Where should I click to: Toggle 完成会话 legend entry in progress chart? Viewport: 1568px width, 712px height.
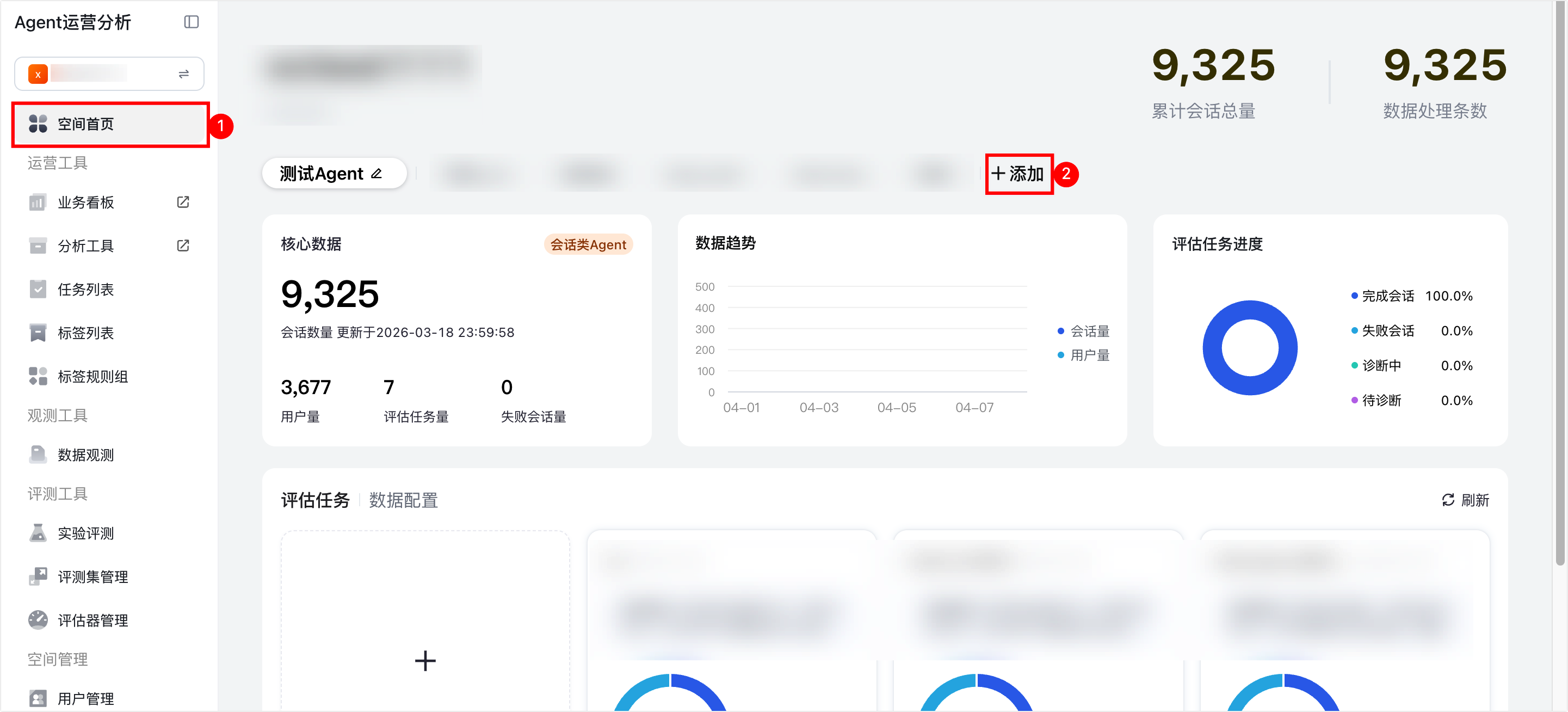[x=1387, y=296]
